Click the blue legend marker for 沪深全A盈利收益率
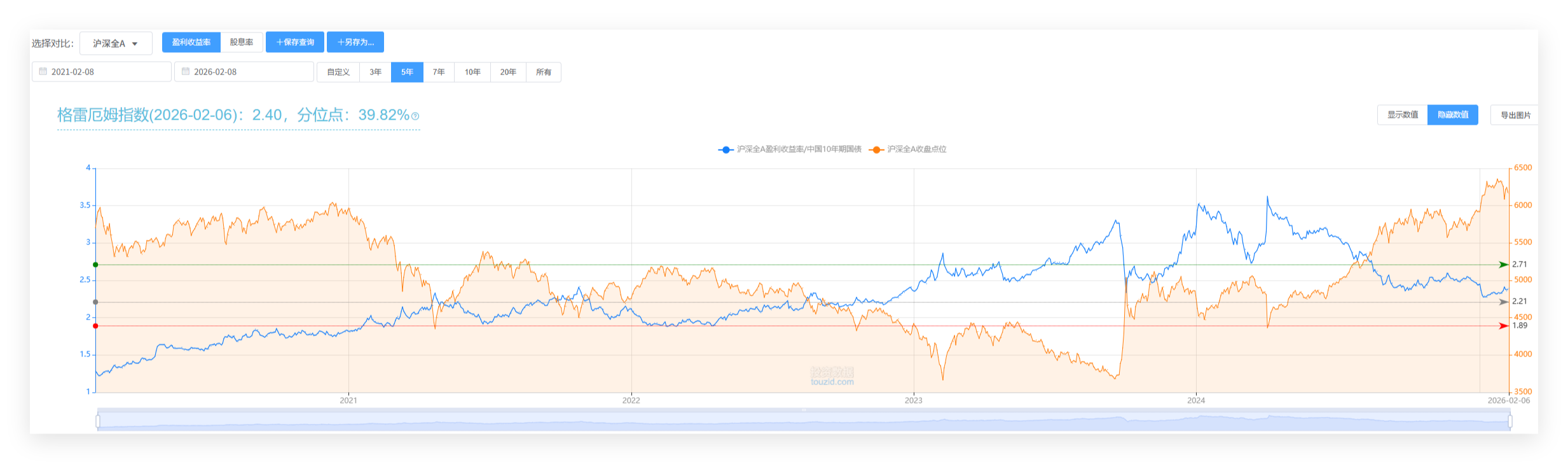The image size is (1568, 464). (726, 150)
